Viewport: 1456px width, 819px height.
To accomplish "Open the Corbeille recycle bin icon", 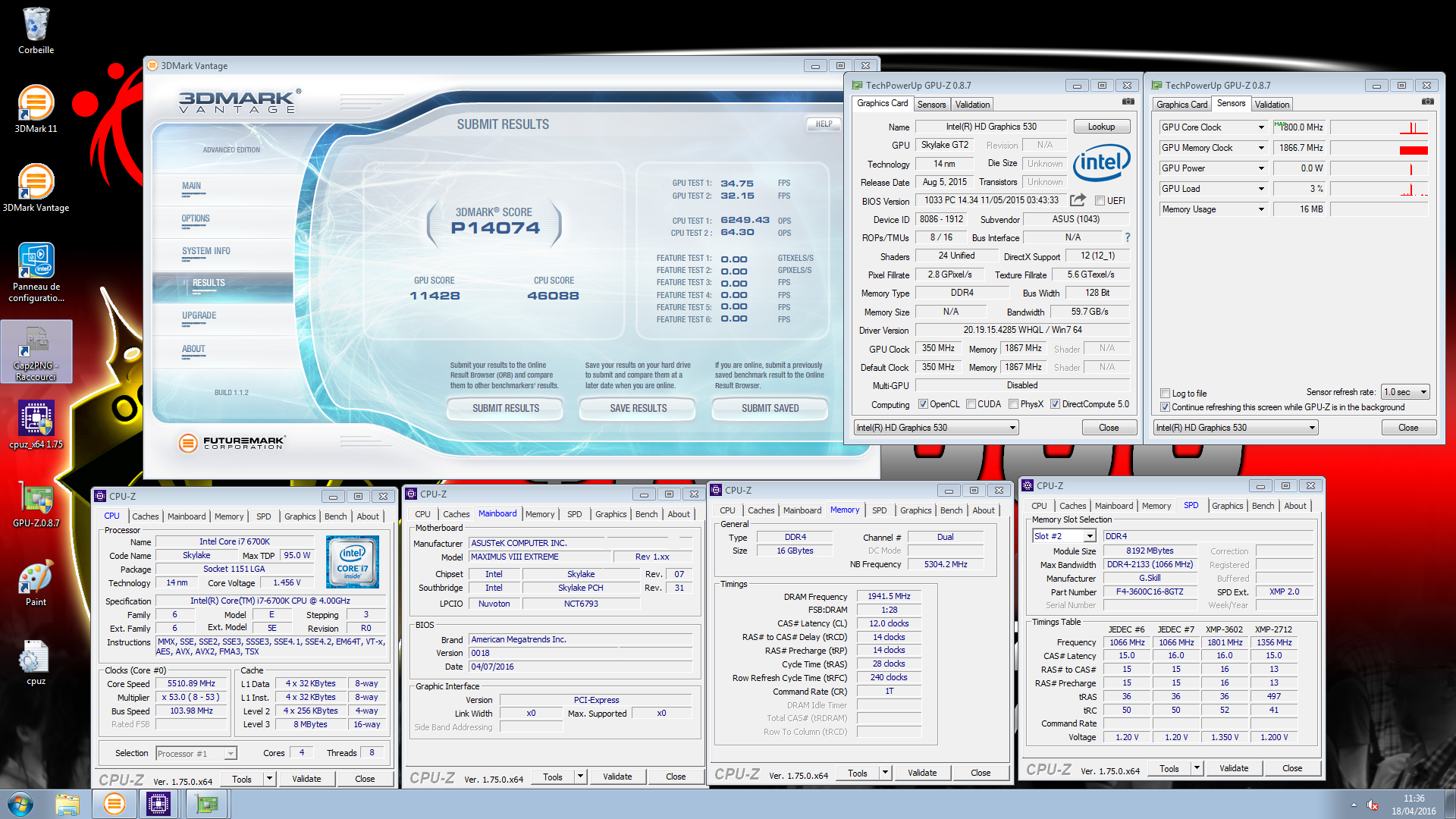I will [x=36, y=30].
